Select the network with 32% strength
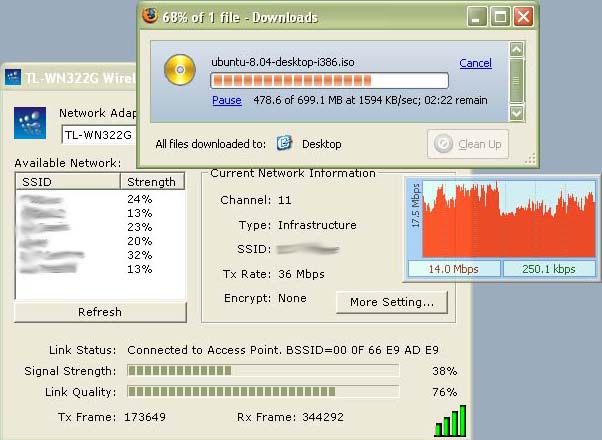This screenshot has height=440, width=602. tap(101, 255)
